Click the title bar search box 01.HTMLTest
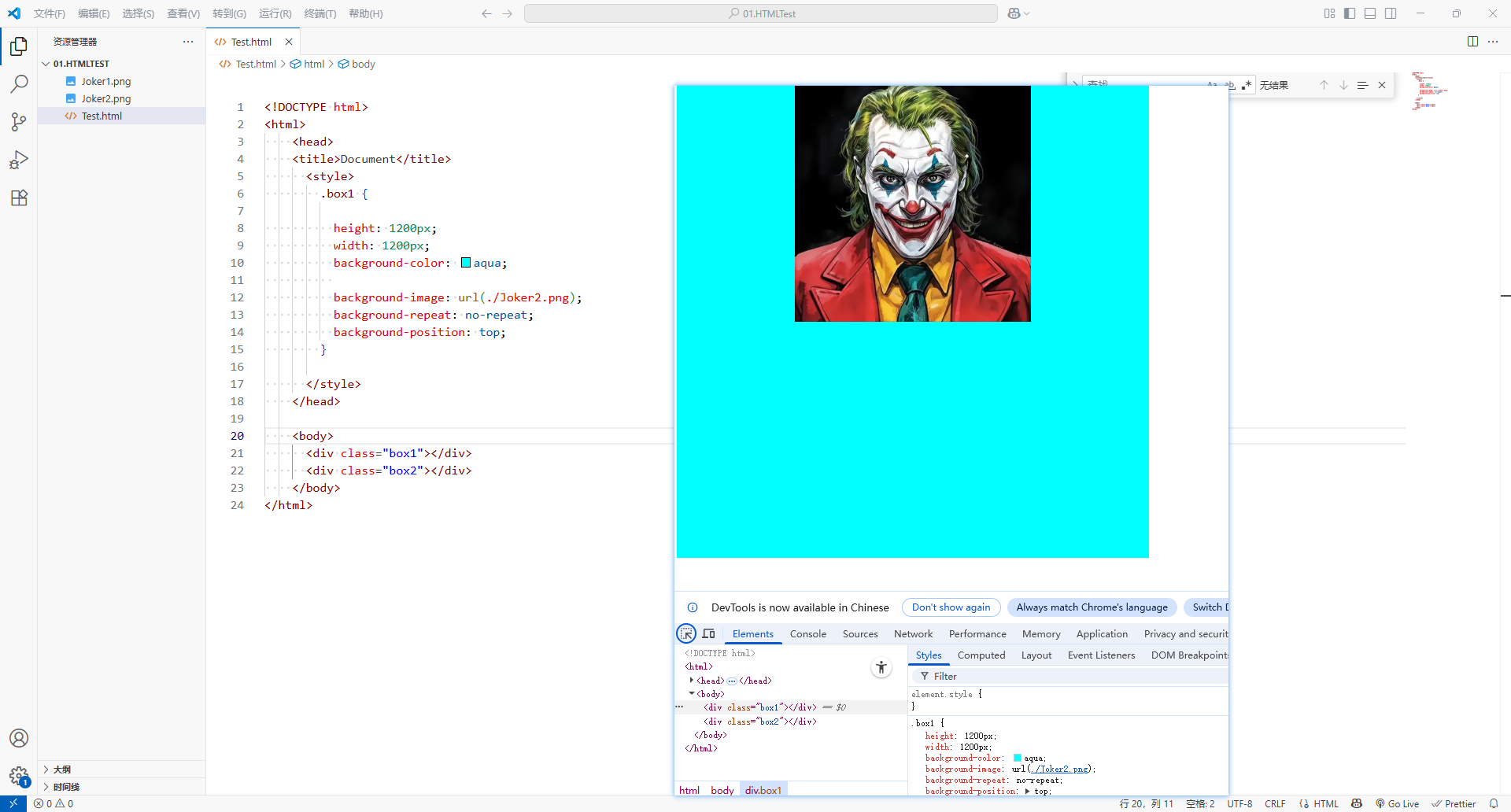1511x812 pixels. tap(761, 13)
